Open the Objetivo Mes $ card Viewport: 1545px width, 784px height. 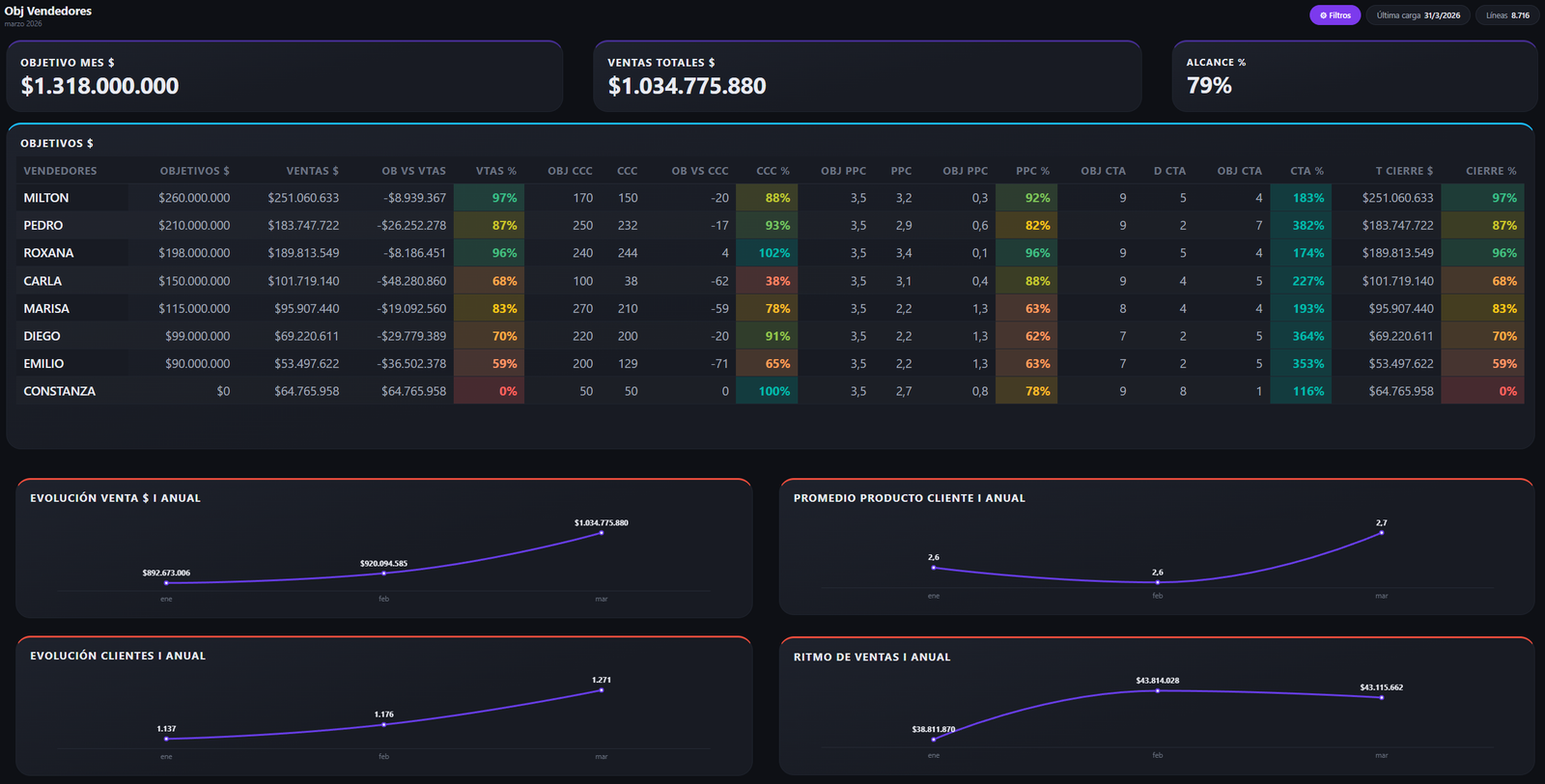285,76
